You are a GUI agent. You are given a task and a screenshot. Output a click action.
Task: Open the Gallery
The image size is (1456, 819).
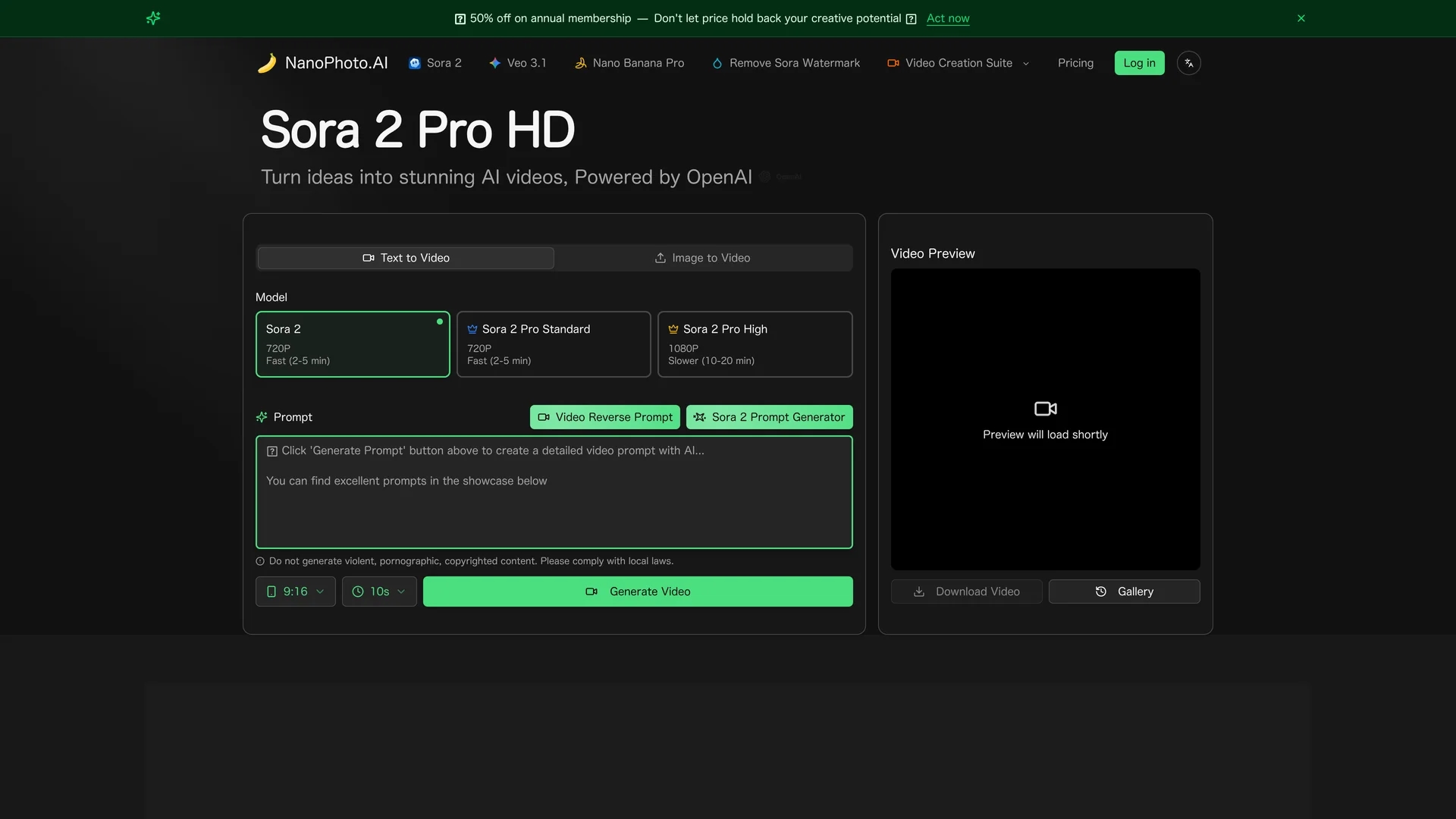pos(1125,591)
